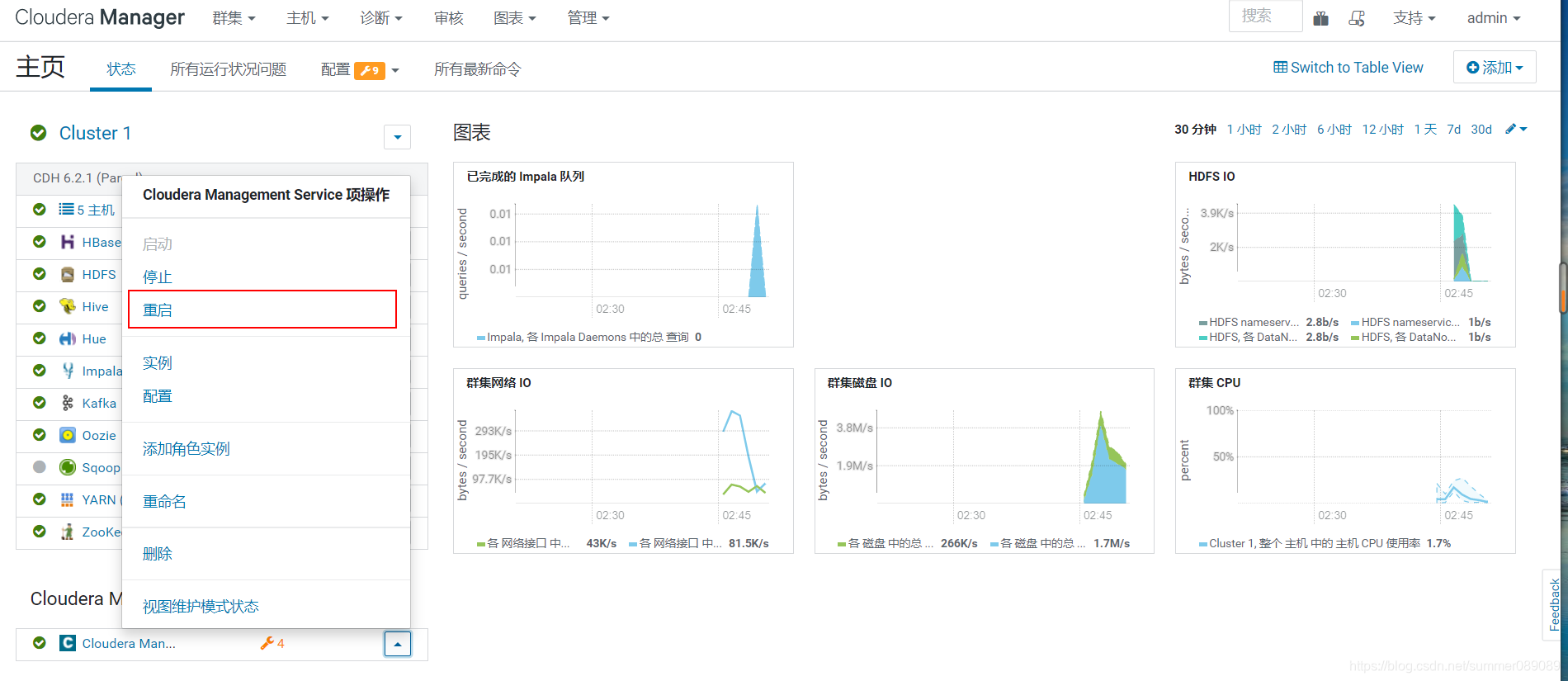1568x681 pixels.
Task: Set chart time range to 1 天
Action: click(x=1425, y=130)
